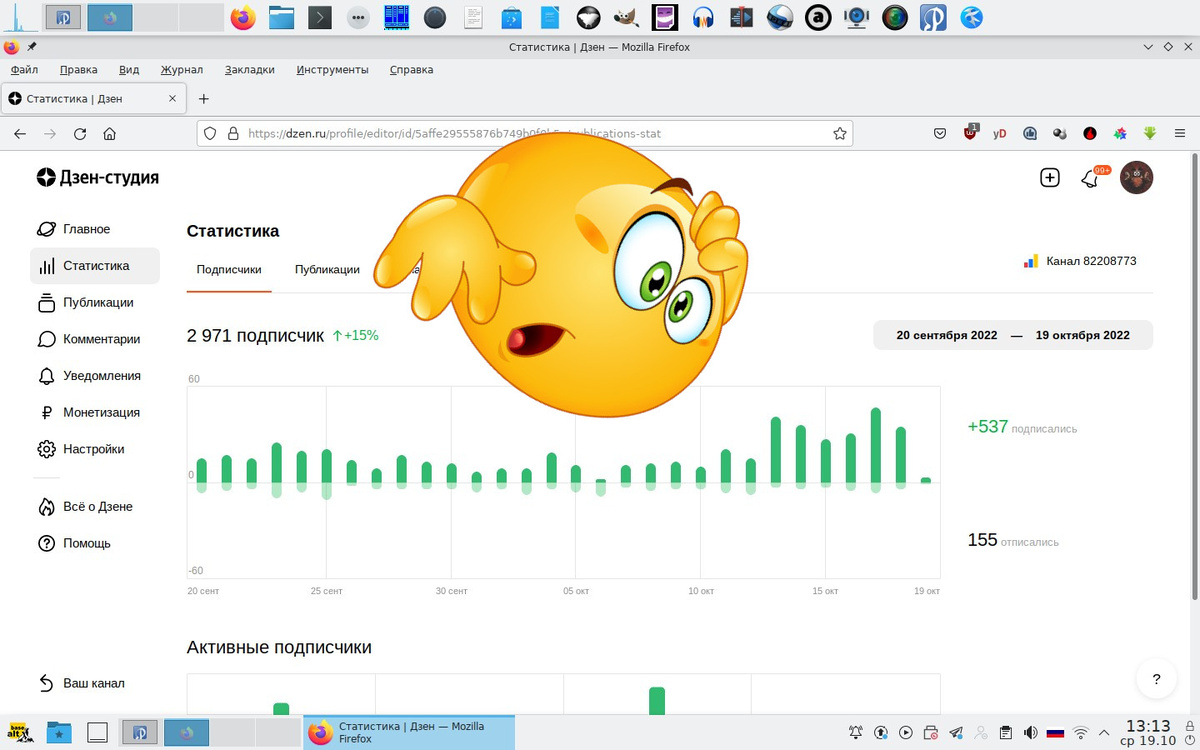Switch keyboard layout Russian flag
The image size is (1200, 750).
tap(1055, 732)
